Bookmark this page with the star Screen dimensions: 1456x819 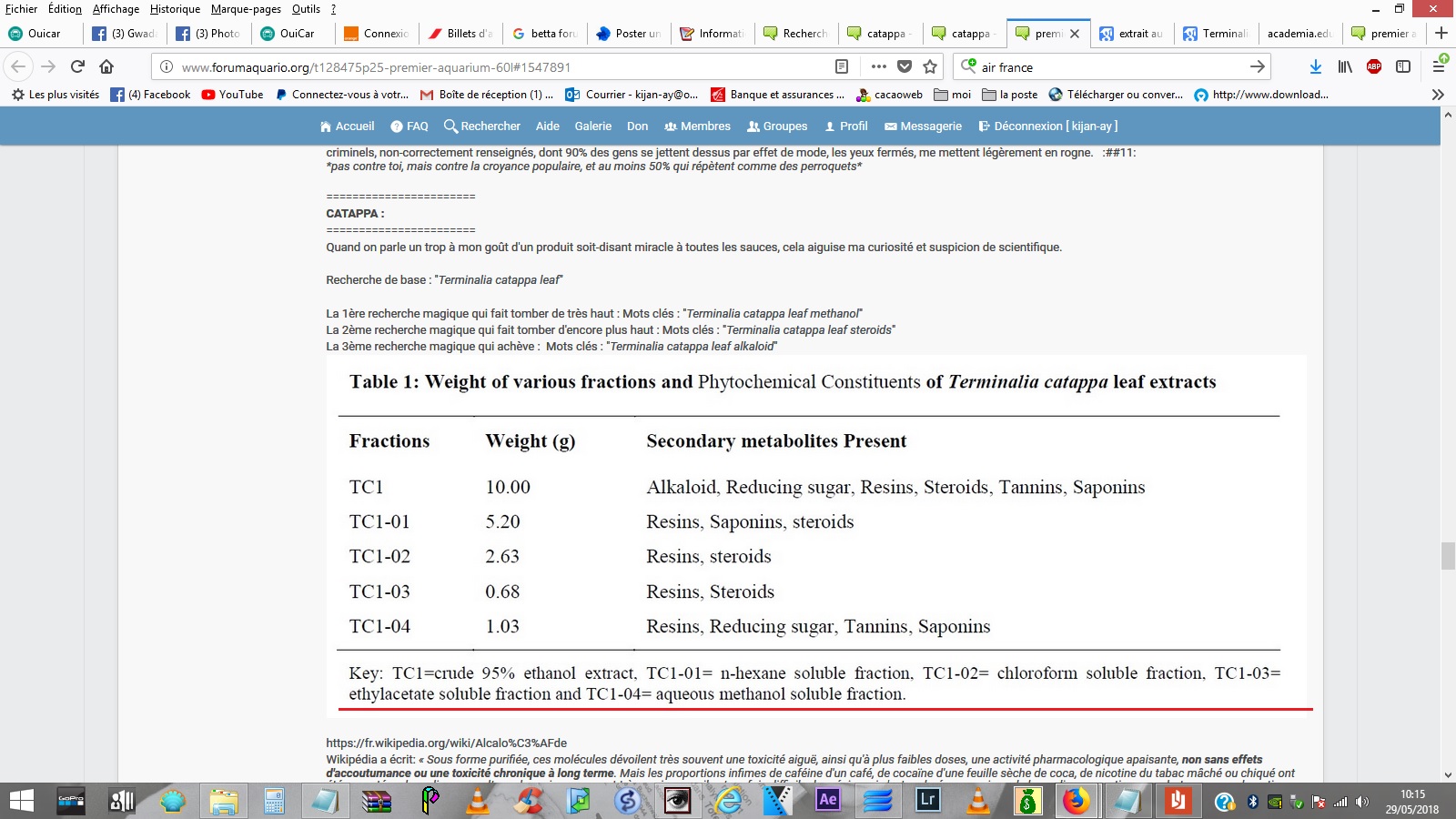tap(930, 66)
